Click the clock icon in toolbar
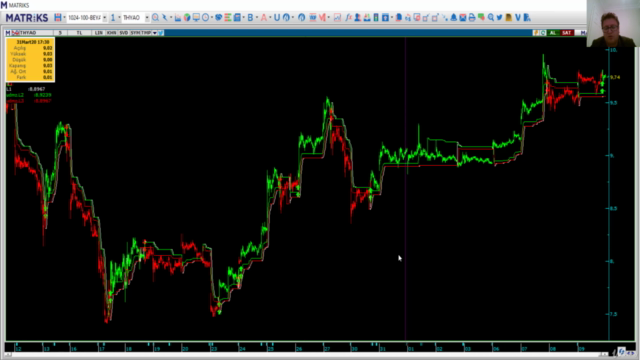Viewport: 640px width, 360px height. 205,18
